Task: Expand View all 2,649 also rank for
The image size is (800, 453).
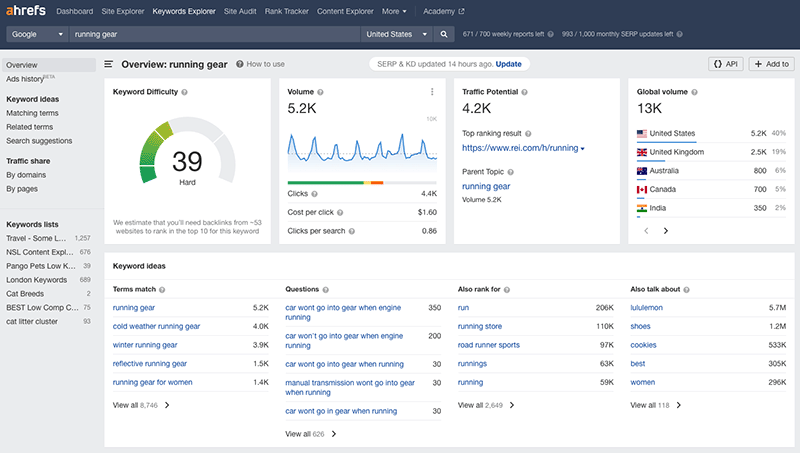Action: [486, 405]
